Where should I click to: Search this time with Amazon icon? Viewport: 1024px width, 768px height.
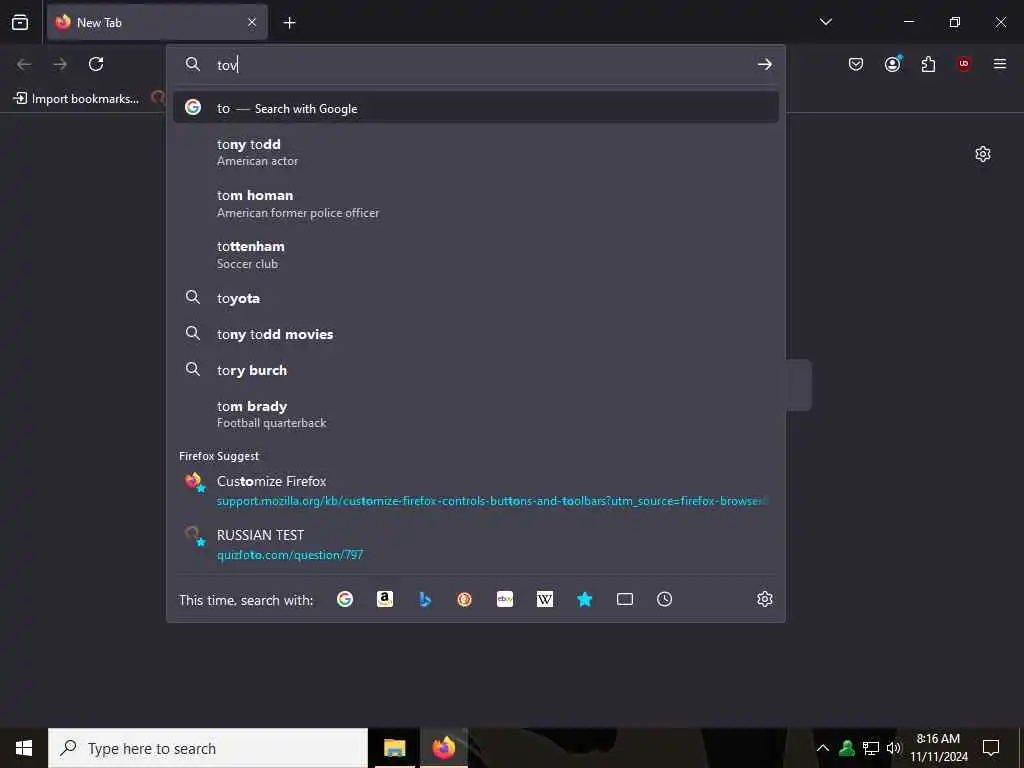pyautogui.click(x=385, y=599)
